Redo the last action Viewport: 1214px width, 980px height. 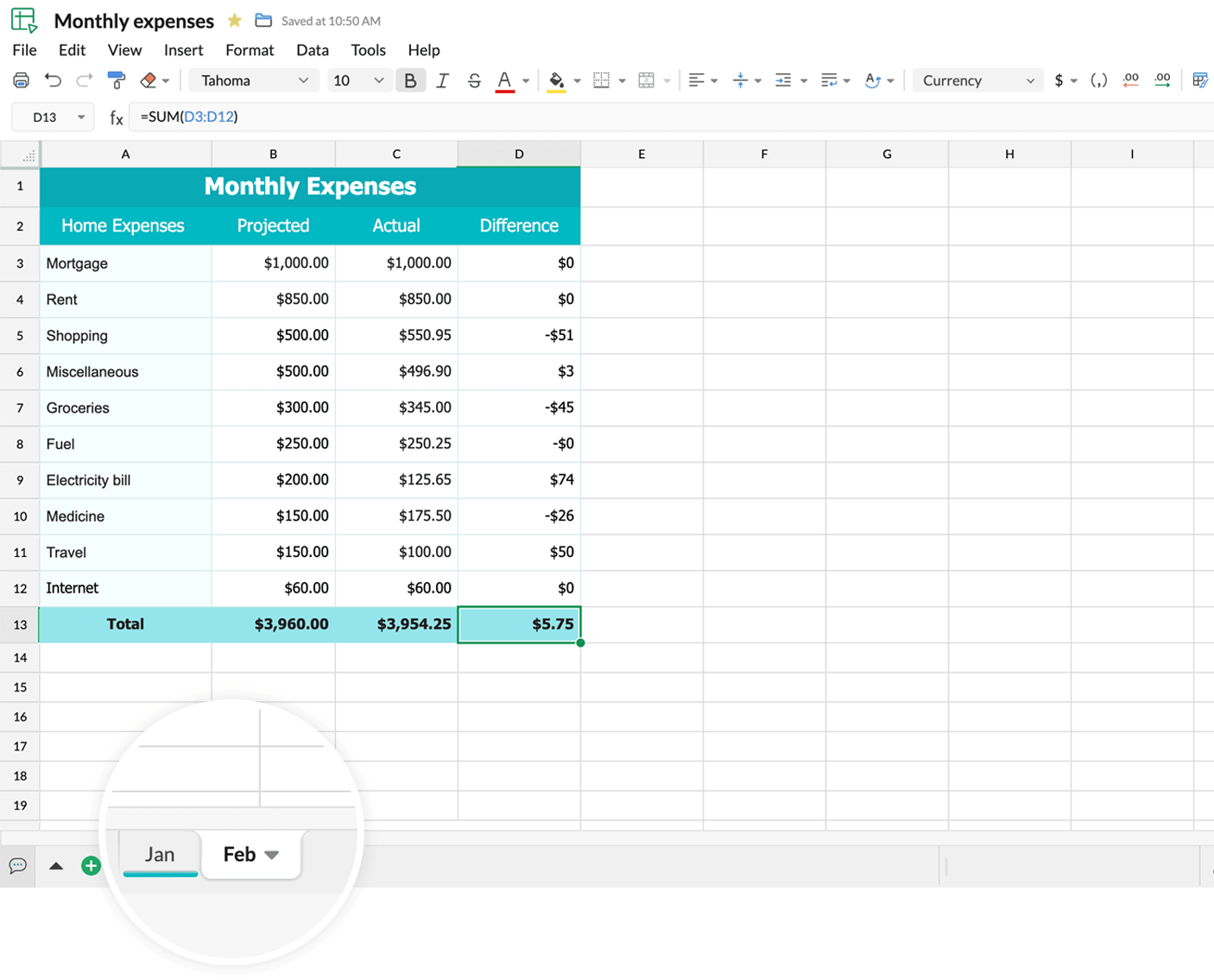84,79
